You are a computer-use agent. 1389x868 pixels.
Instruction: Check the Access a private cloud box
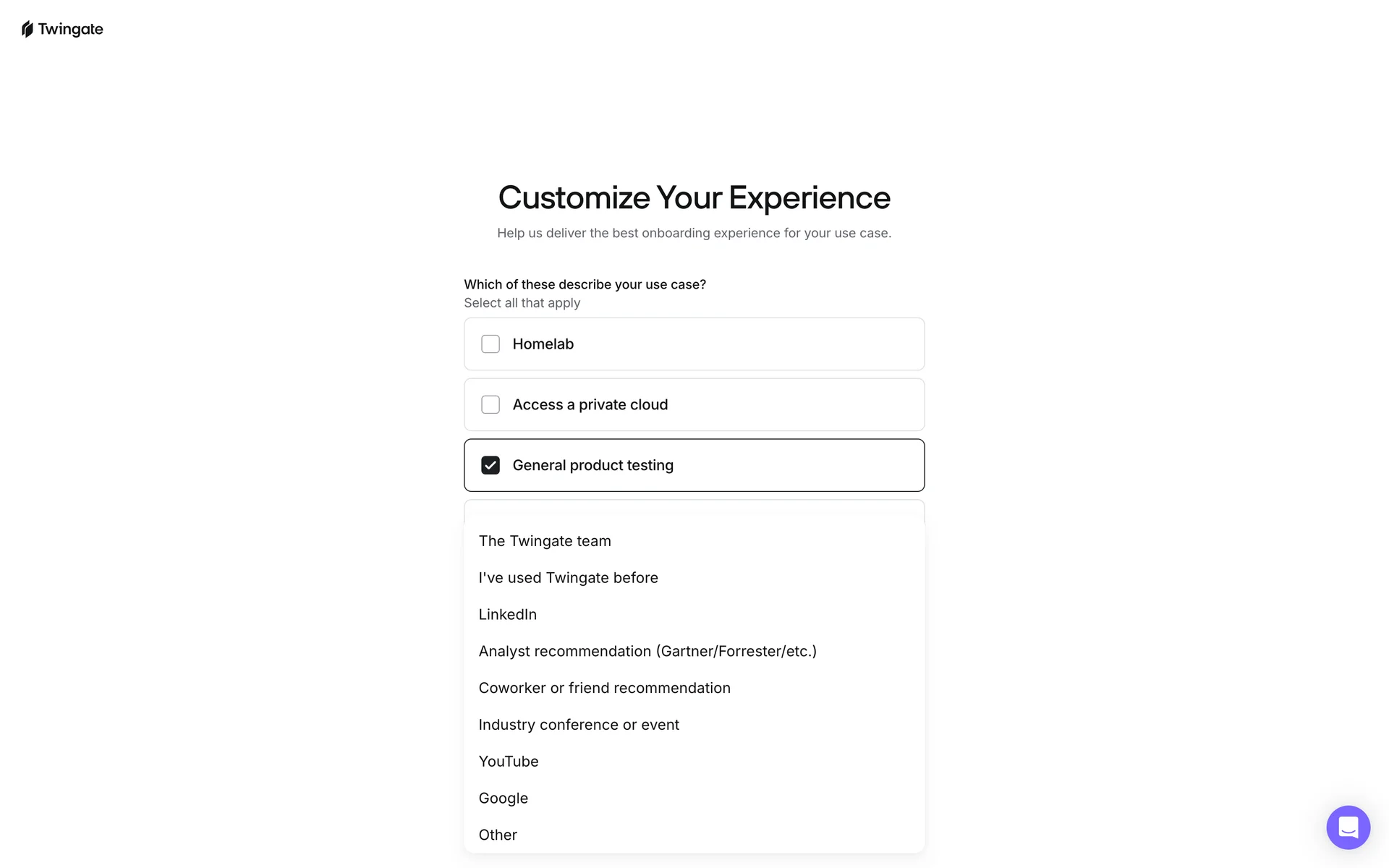tap(490, 405)
